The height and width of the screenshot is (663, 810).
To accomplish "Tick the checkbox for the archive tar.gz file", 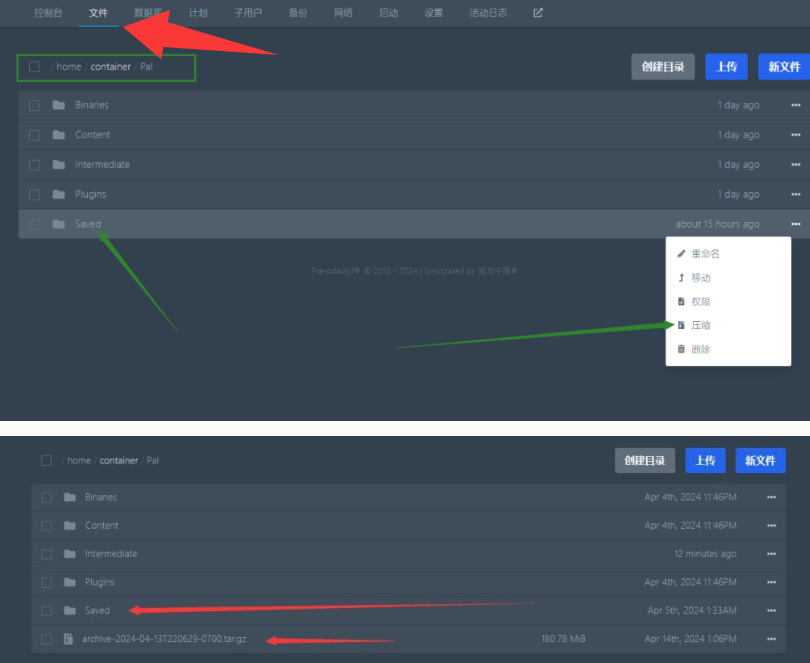I will pos(46,638).
